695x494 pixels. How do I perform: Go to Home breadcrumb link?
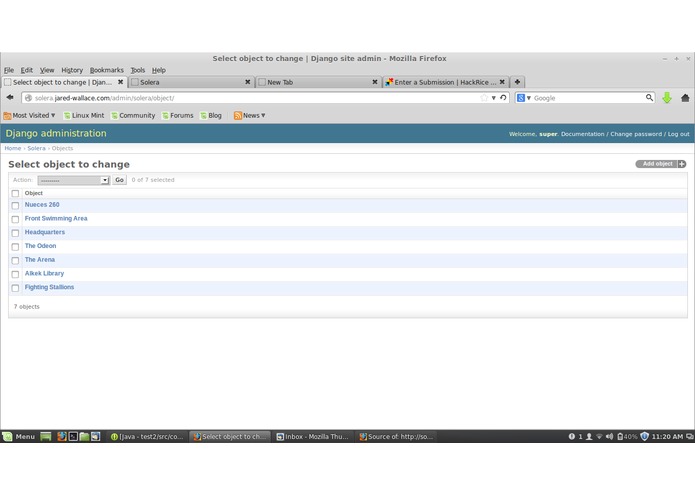click(x=13, y=148)
